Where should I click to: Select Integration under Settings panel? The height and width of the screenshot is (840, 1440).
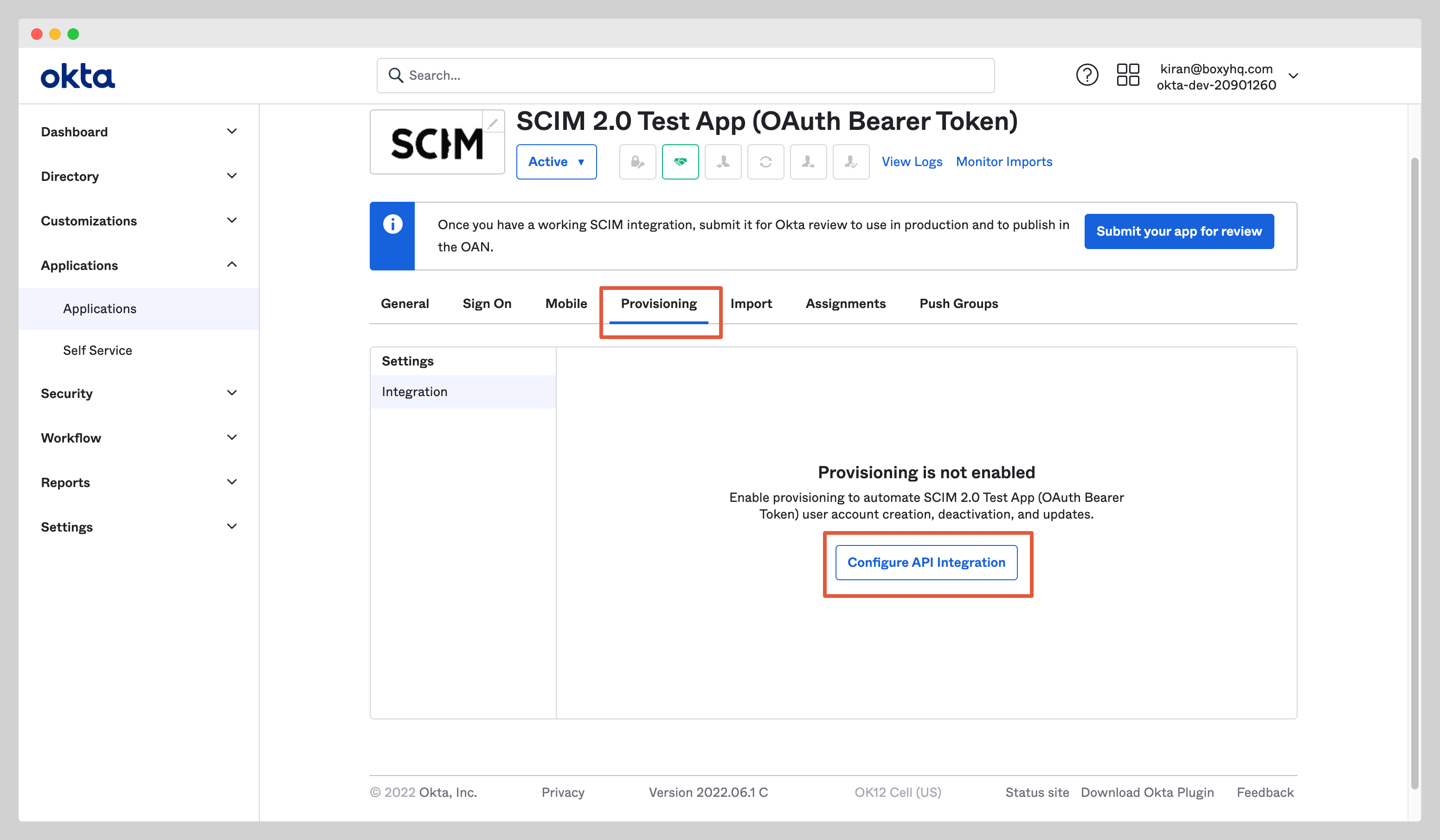(414, 391)
